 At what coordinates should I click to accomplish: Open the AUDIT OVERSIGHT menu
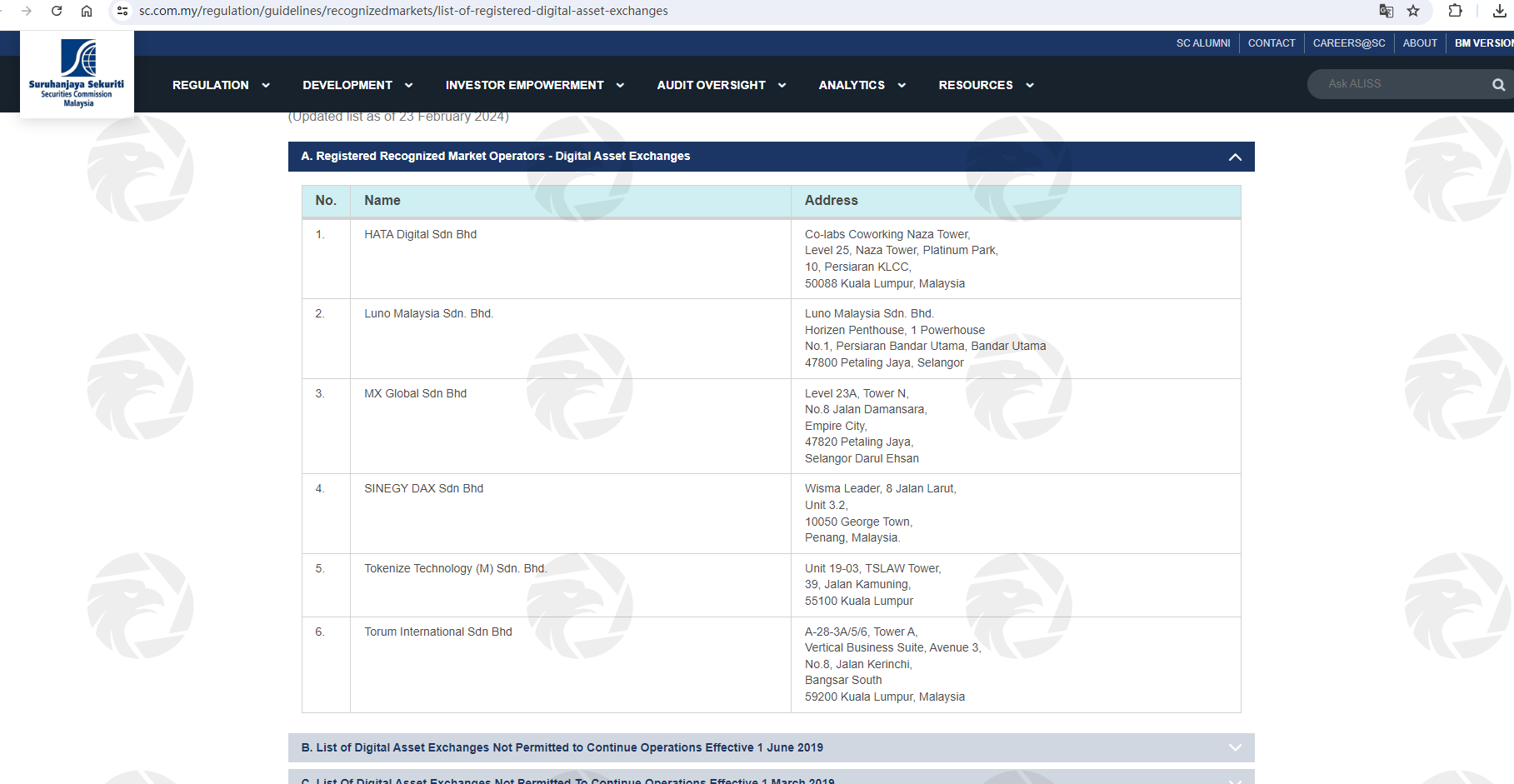pyautogui.click(x=711, y=85)
